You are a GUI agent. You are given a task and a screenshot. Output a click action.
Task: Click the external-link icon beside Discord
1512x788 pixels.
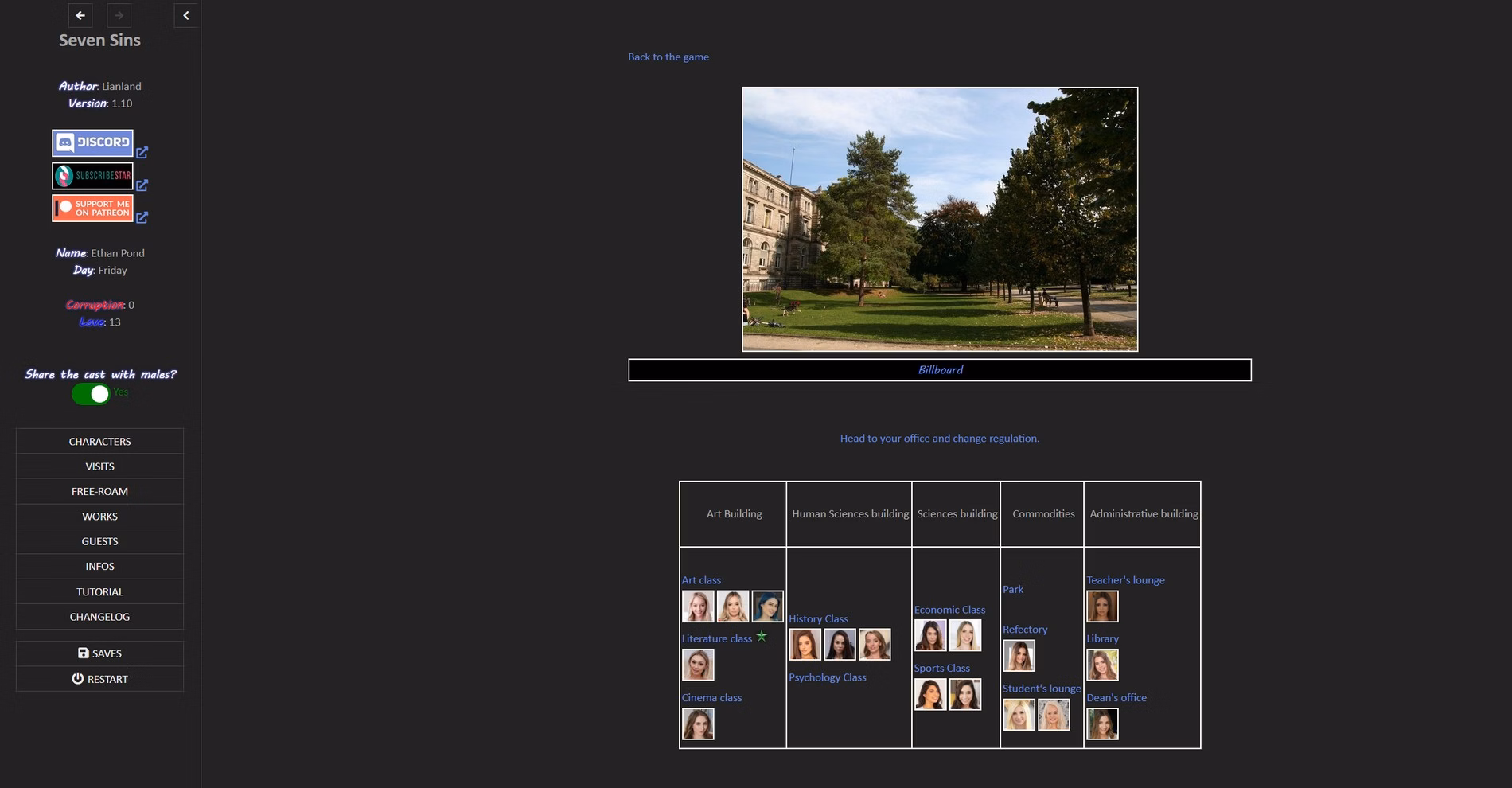coord(142,153)
